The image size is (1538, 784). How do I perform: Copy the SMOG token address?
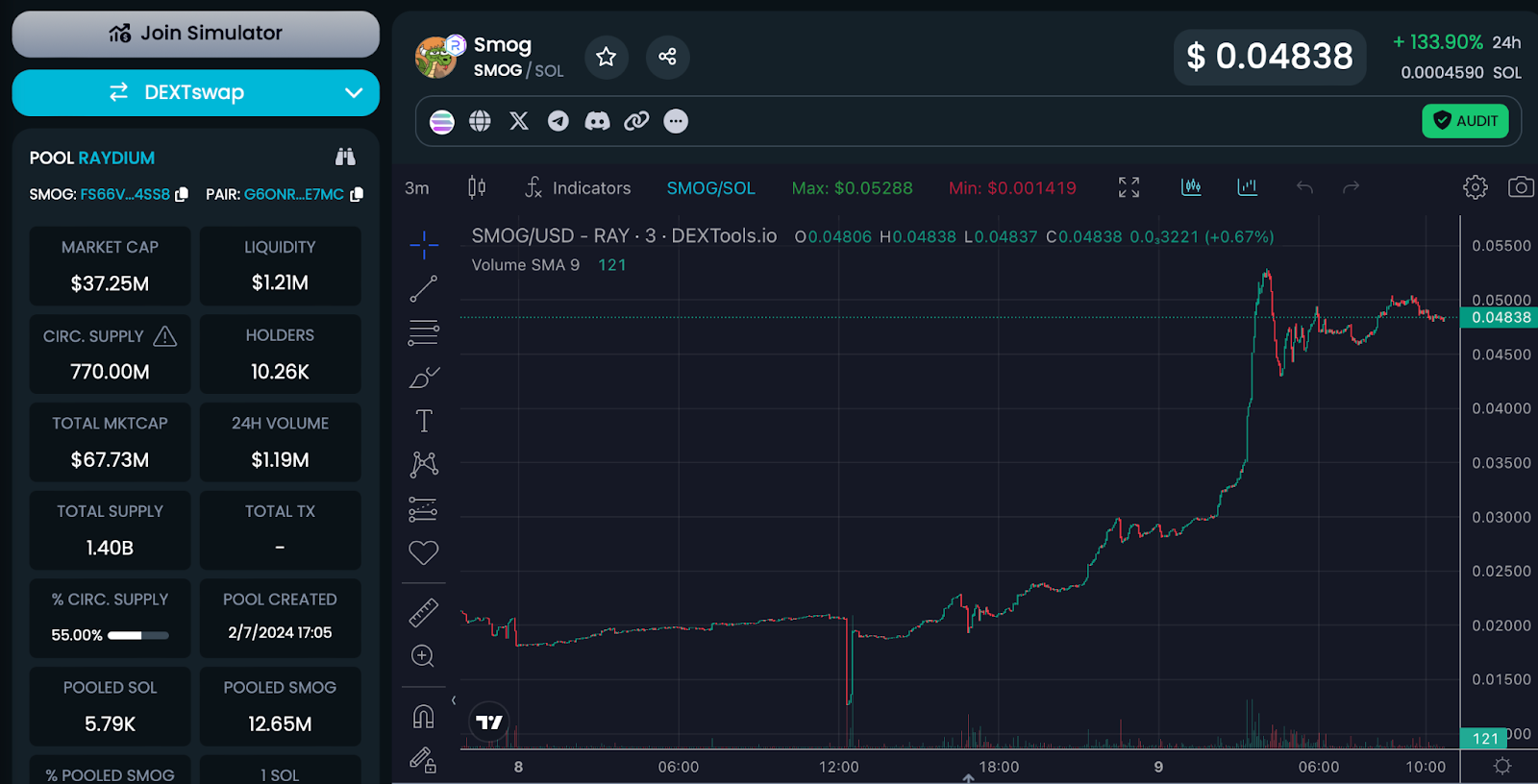(182, 194)
